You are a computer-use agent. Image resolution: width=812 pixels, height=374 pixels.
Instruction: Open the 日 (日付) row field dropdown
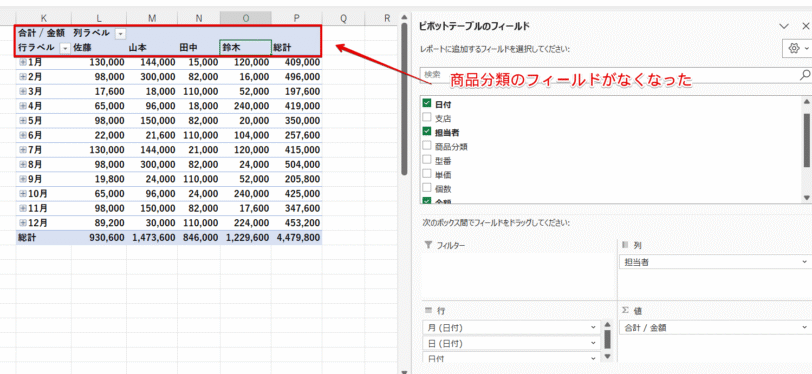[593, 343]
